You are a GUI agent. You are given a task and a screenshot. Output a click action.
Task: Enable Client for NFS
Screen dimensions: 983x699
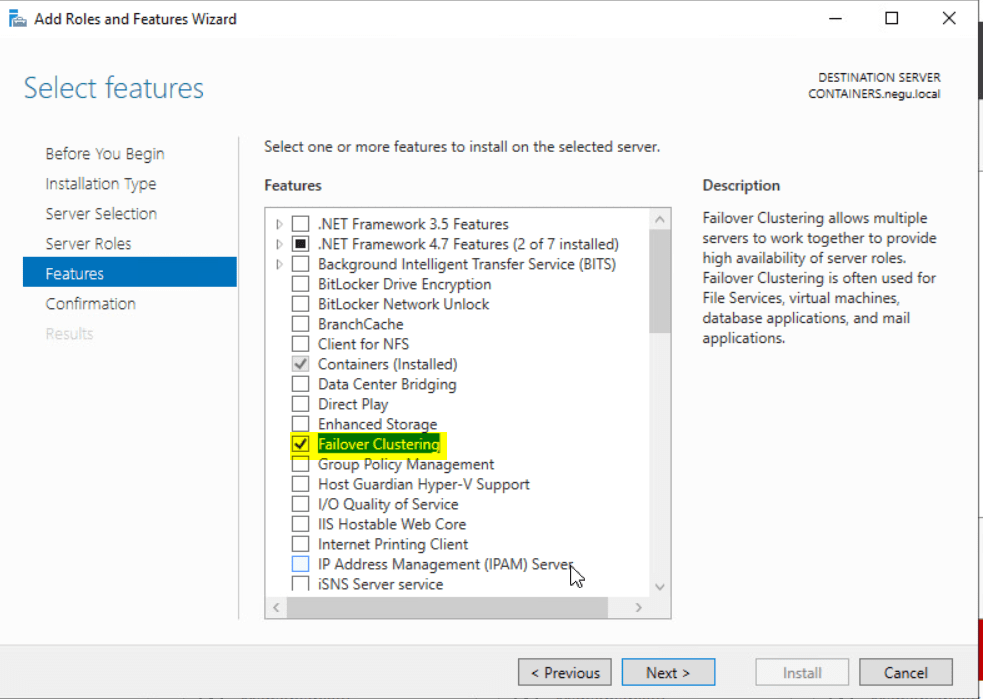[301, 344]
